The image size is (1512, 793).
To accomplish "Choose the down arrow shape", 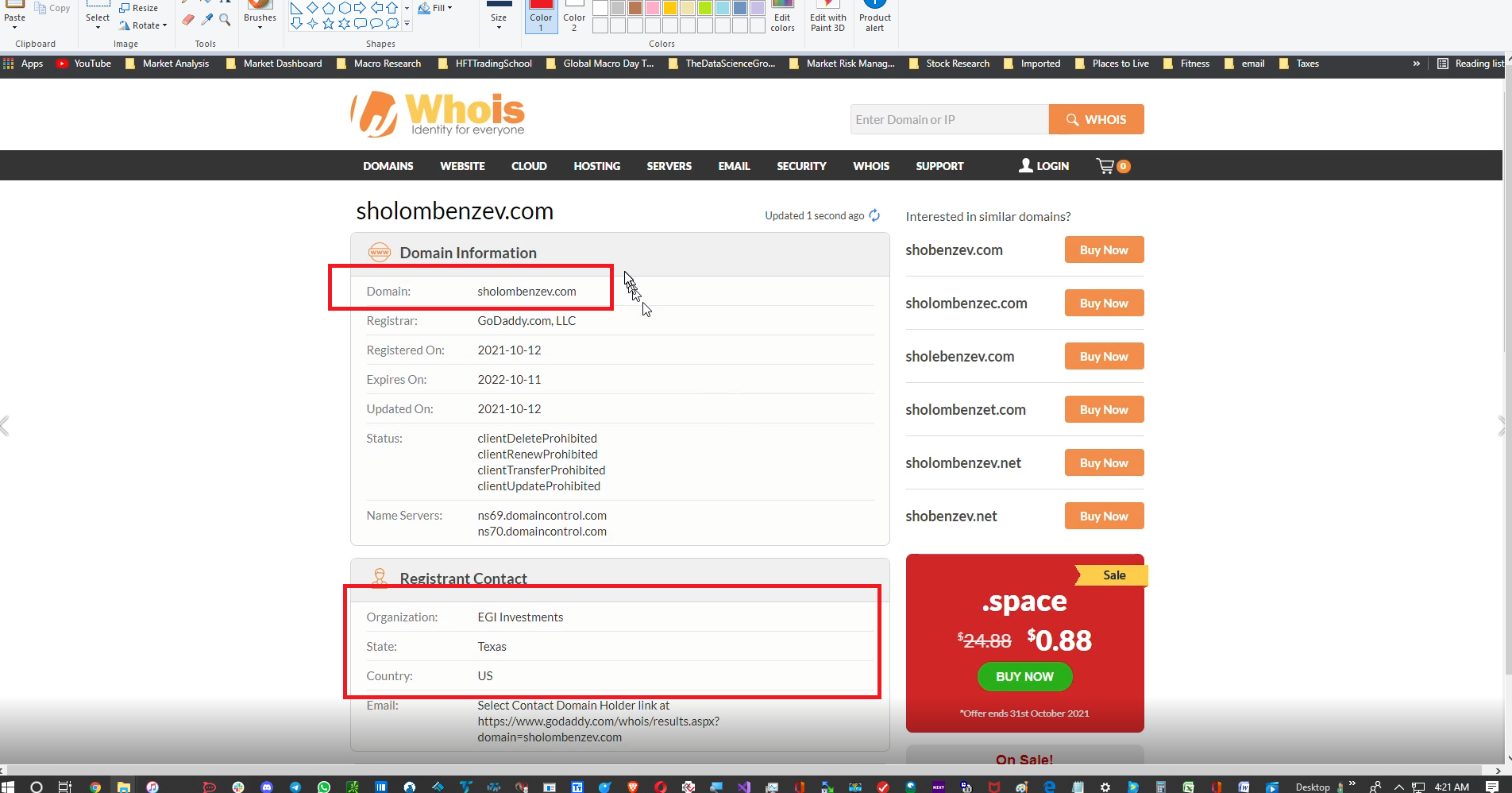I will click(296, 24).
